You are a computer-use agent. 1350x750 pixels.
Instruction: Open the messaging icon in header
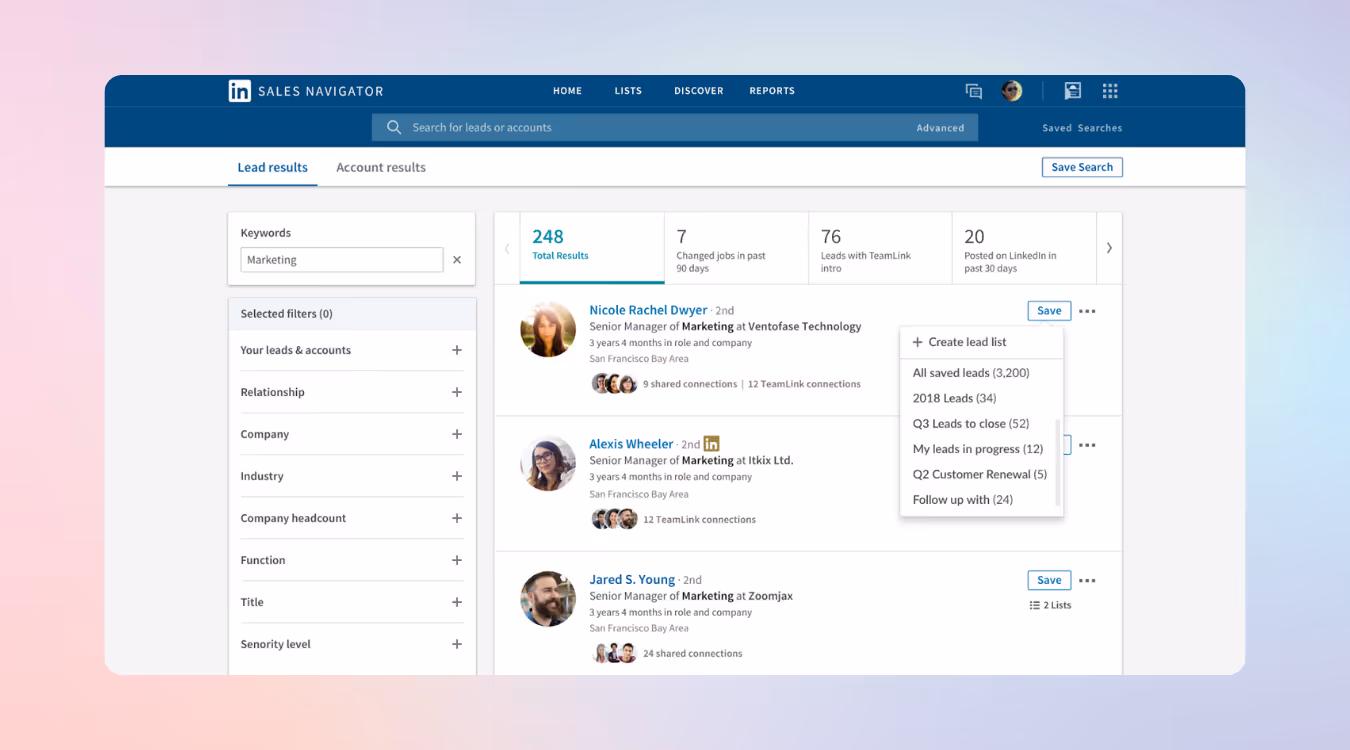coord(973,91)
